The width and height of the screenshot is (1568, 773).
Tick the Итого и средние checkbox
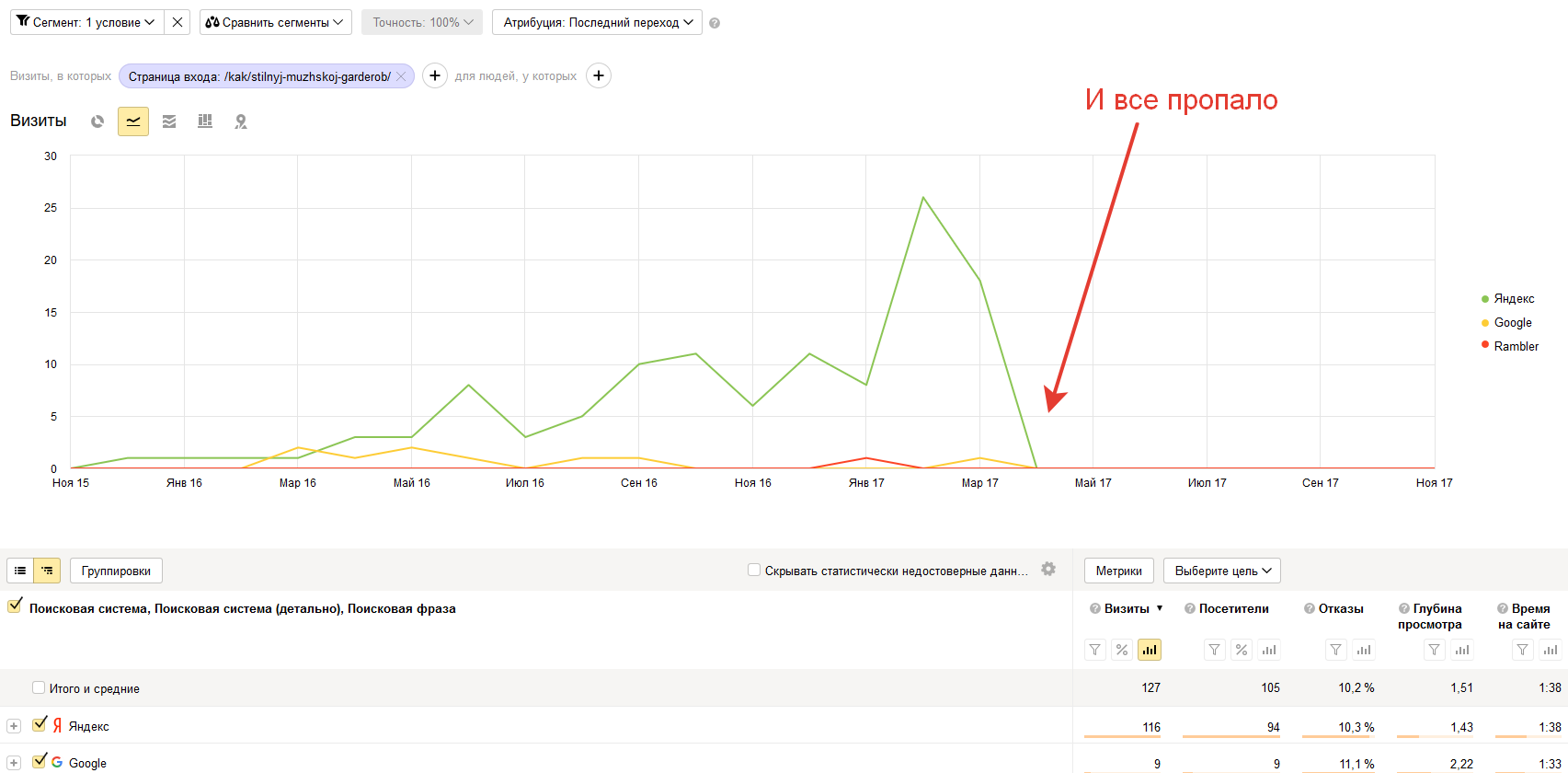(39, 687)
